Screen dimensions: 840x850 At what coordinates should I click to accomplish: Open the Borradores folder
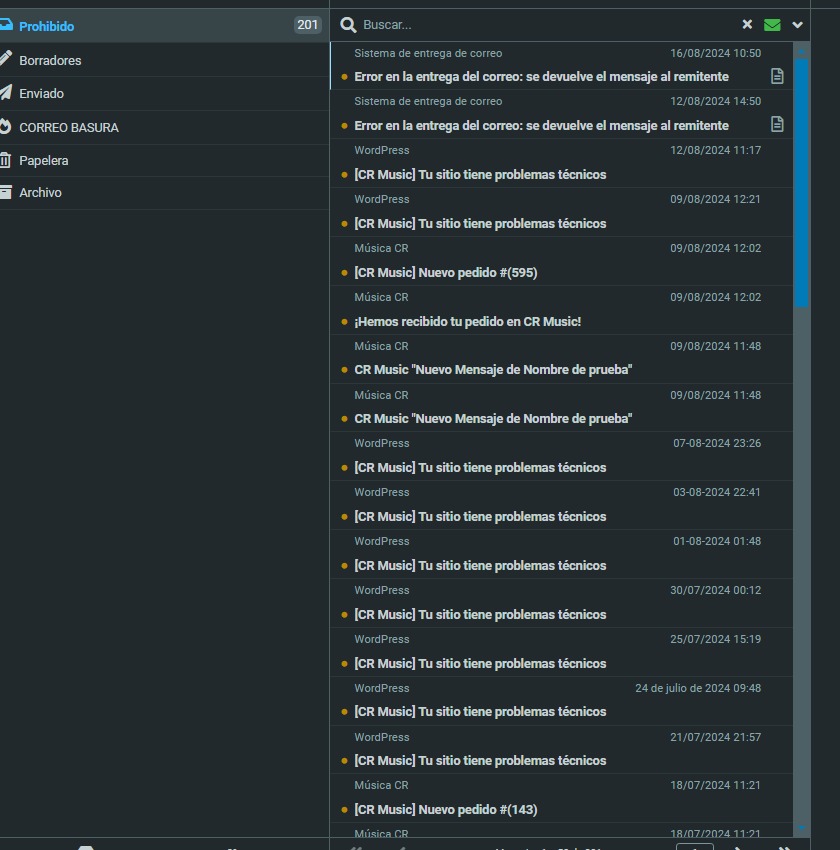click(x=50, y=60)
